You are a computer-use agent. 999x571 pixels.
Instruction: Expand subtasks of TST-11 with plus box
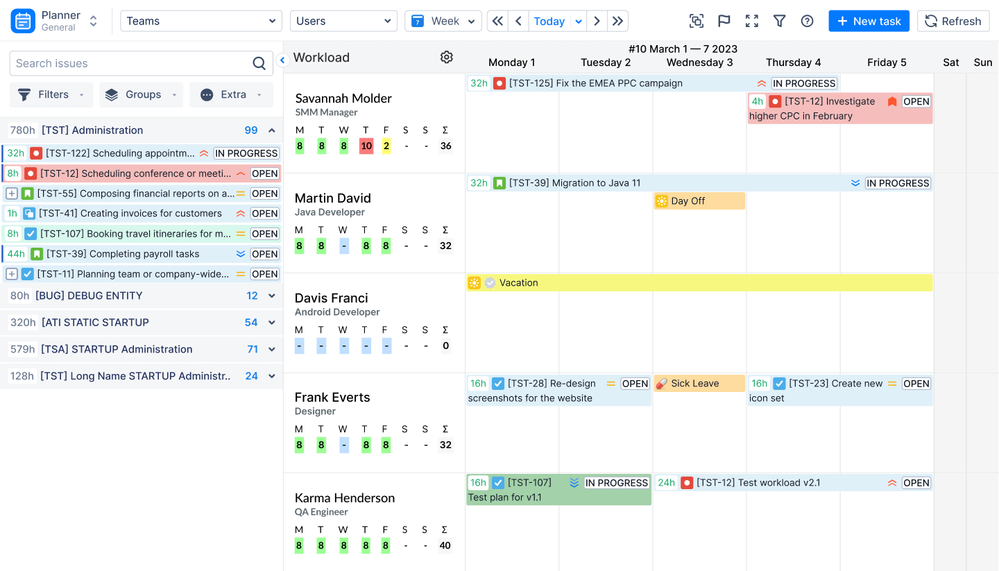11,274
